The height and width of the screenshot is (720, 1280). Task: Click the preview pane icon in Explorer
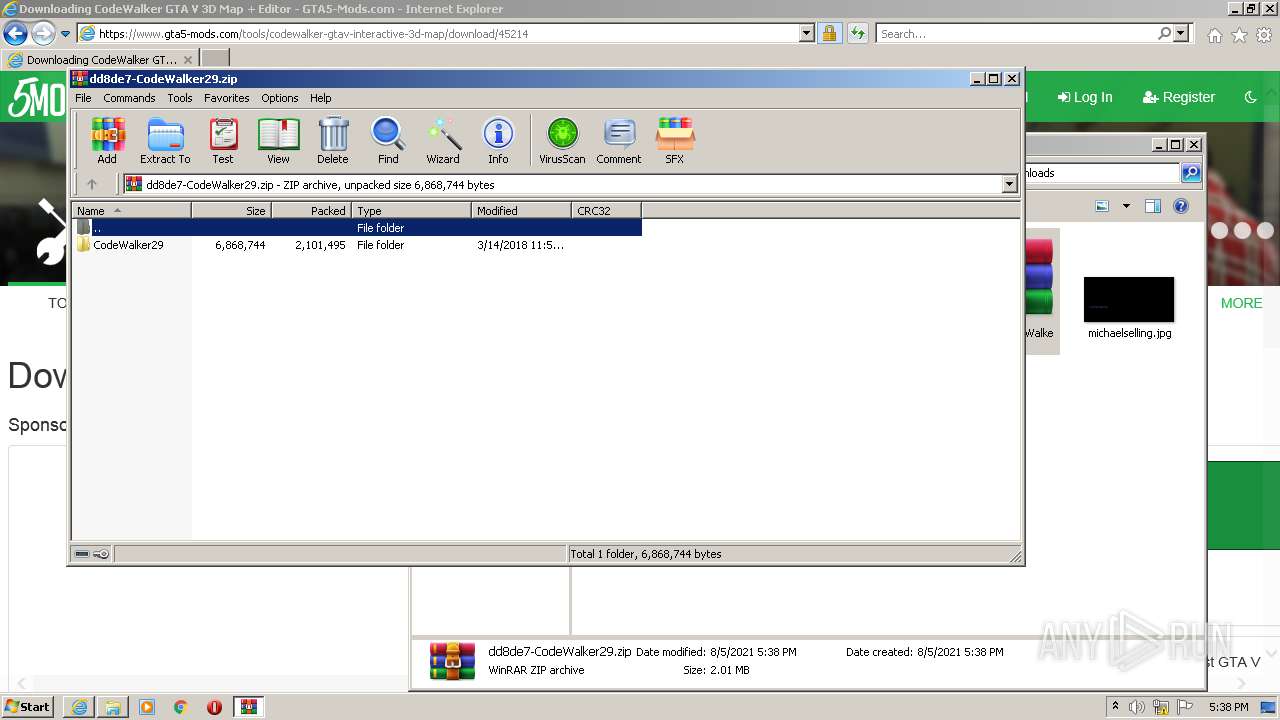pos(1153,206)
